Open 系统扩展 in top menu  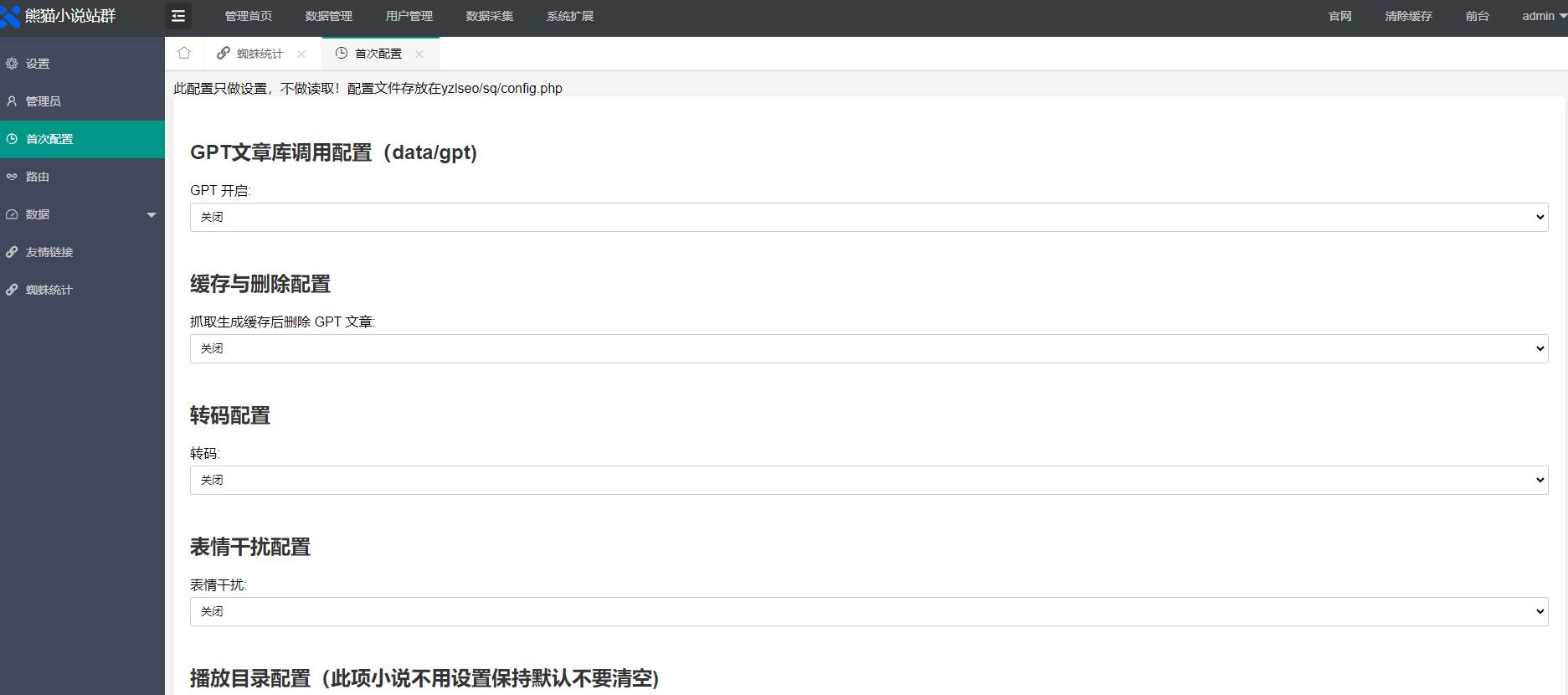(570, 16)
